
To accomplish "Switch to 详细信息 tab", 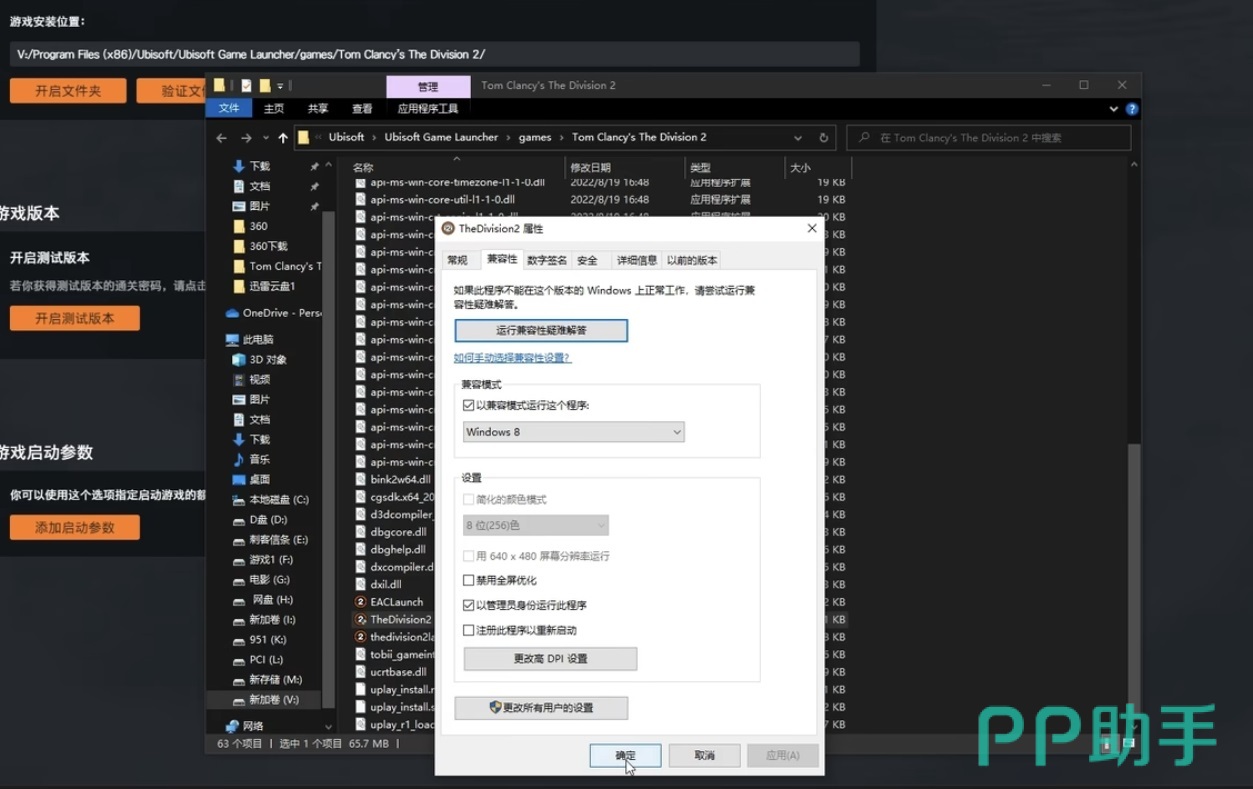I will [x=637, y=260].
